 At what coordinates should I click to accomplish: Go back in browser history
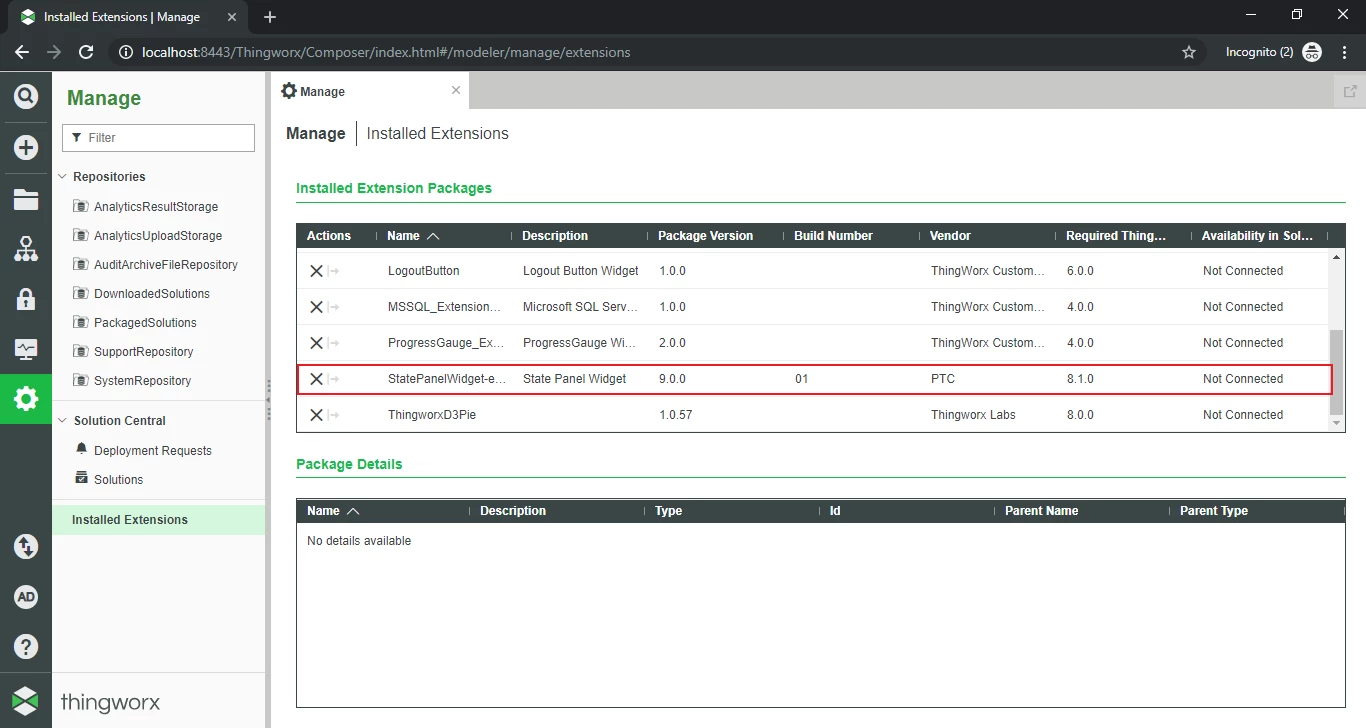tap(22, 52)
